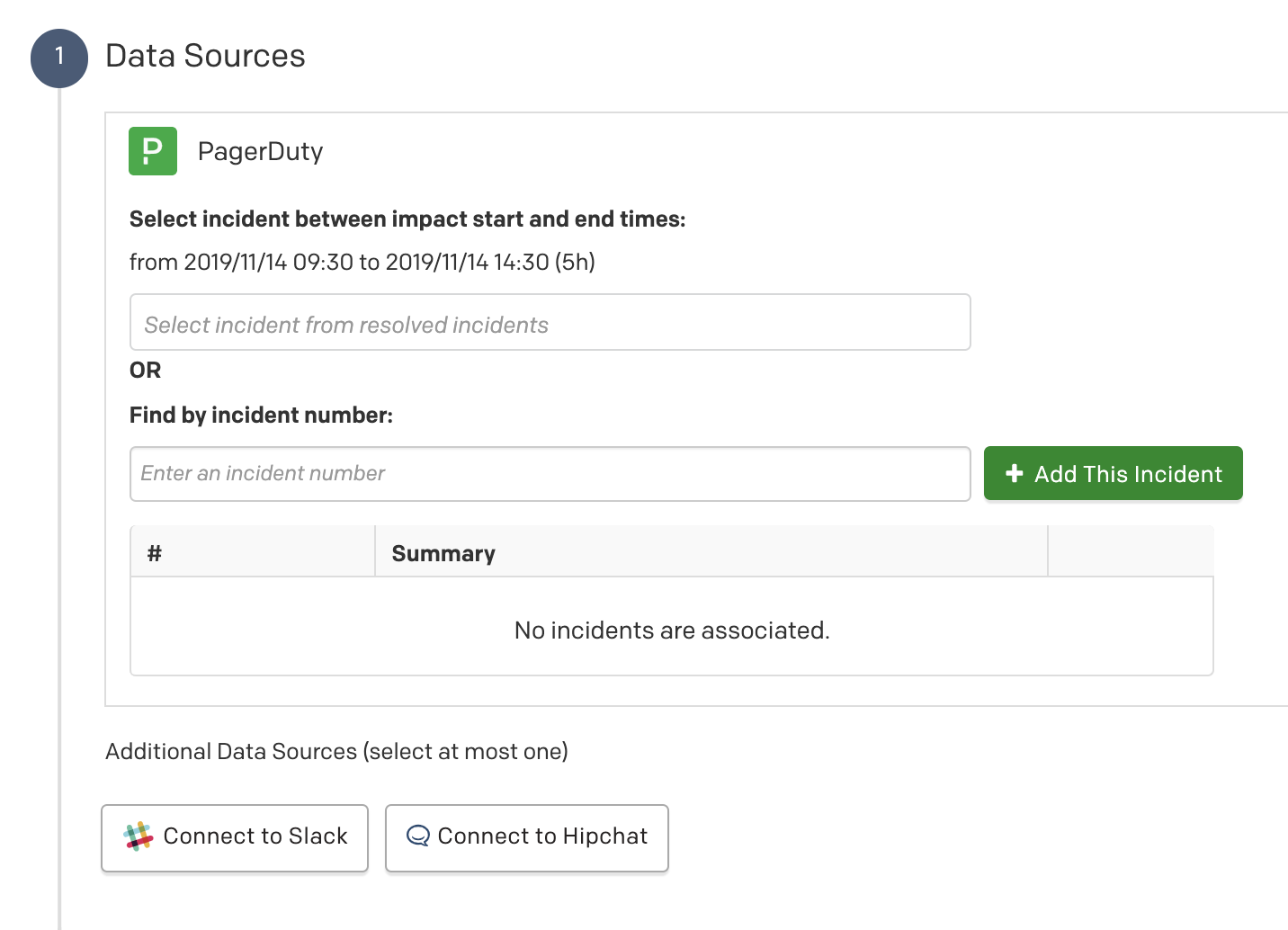
Task: Click inside the Enter an incident number field
Action: tap(550, 473)
